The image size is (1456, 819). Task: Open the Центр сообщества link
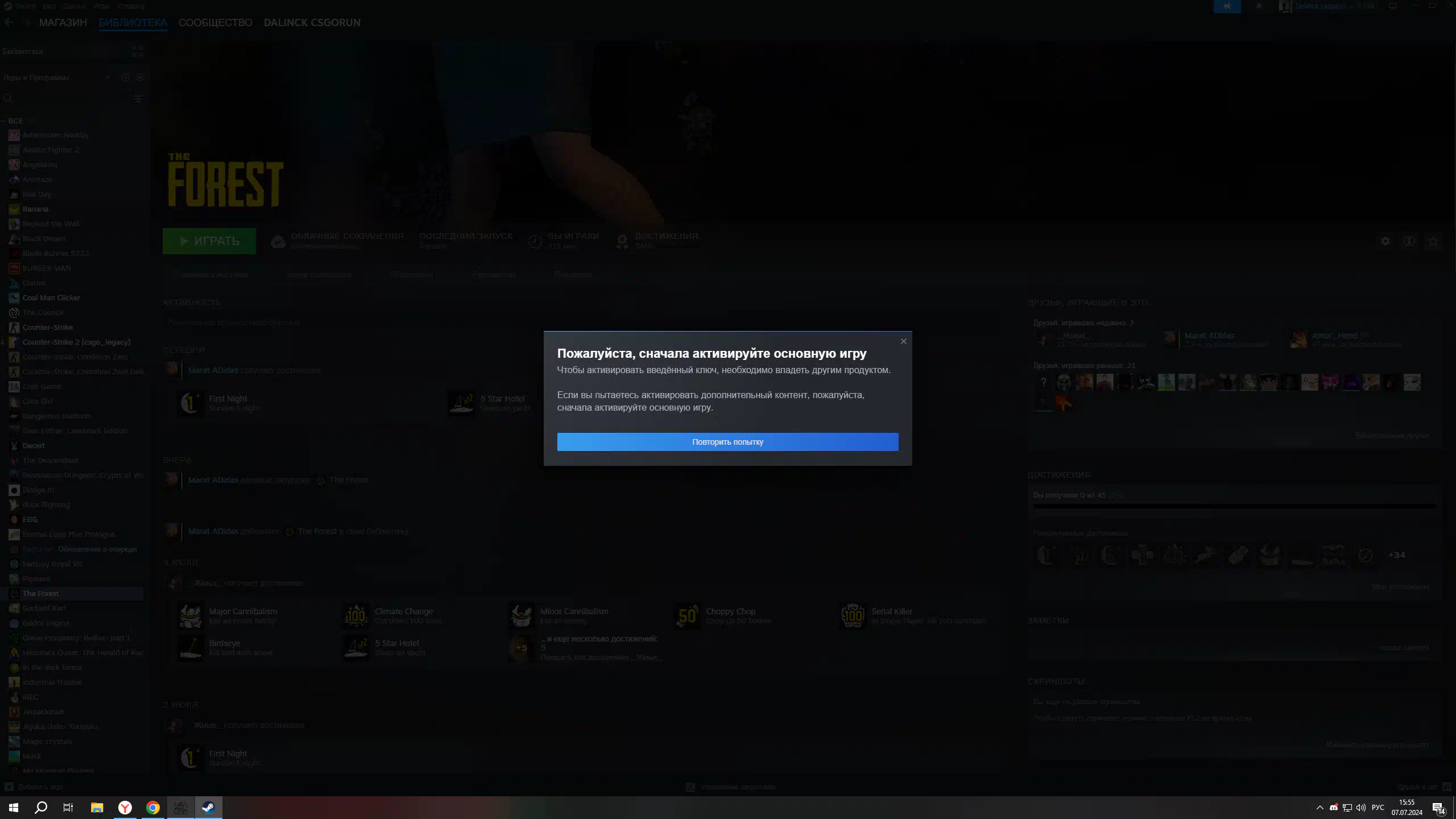[319, 275]
